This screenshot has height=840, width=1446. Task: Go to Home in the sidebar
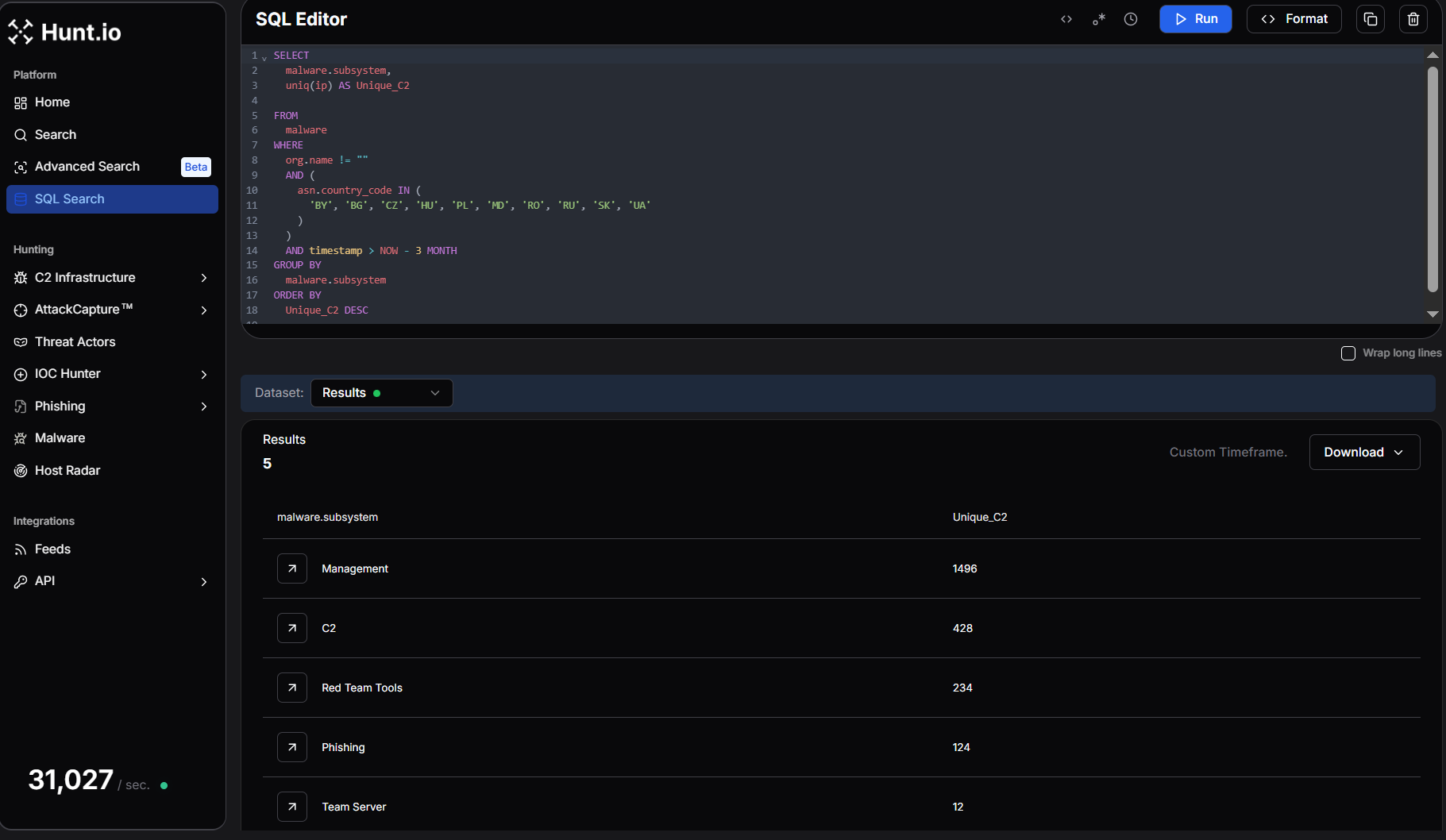(112, 102)
